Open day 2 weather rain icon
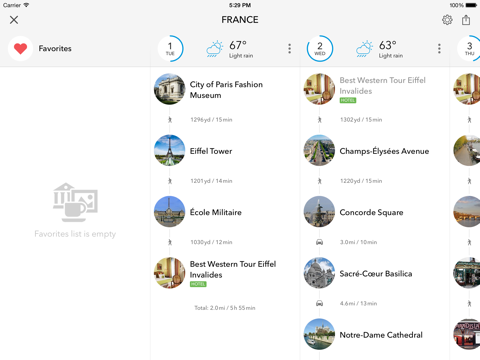Viewport: 480px width, 360px height. [x=364, y=49]
